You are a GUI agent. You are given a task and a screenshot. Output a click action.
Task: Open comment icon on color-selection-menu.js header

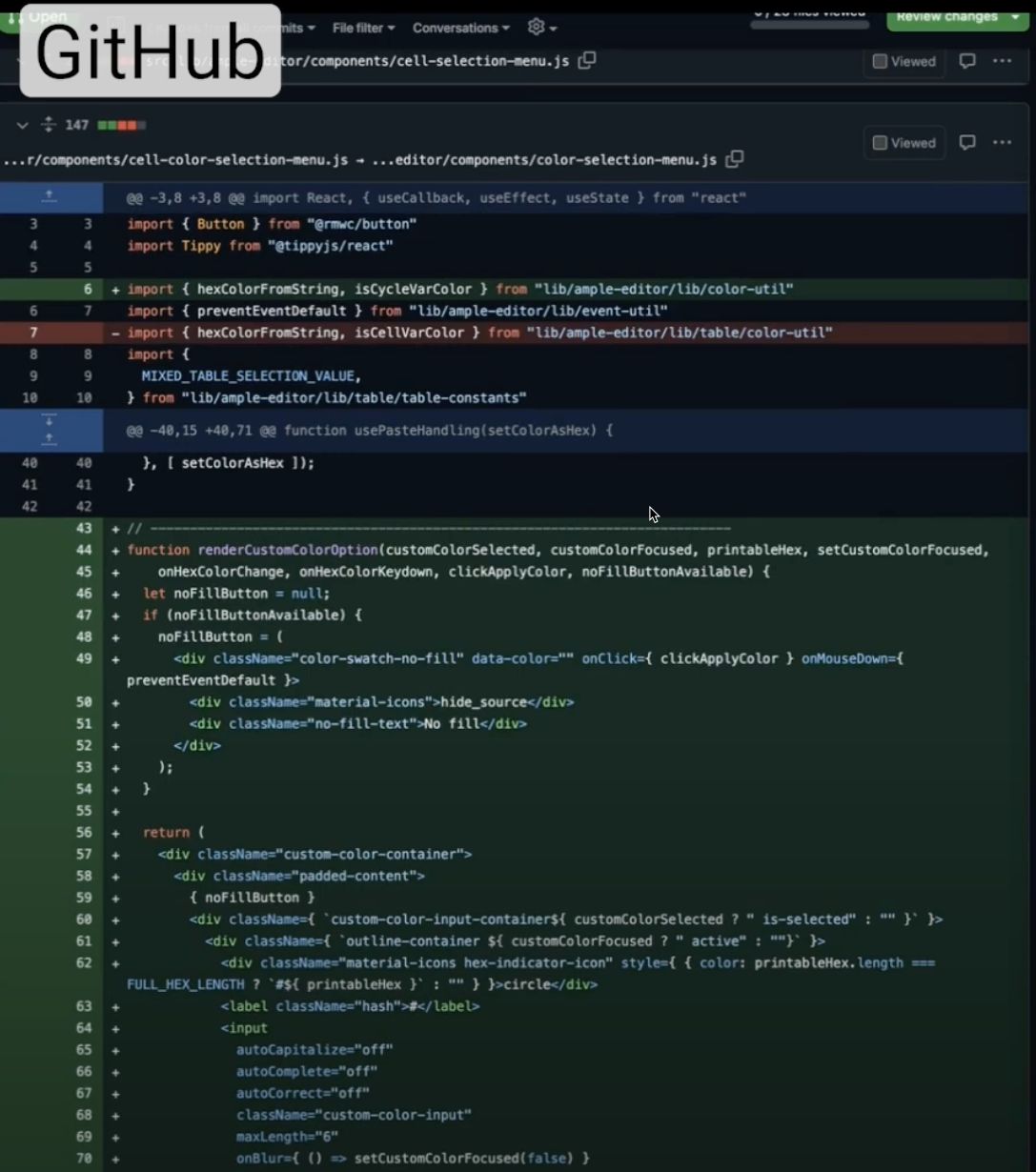pos(967,143)
